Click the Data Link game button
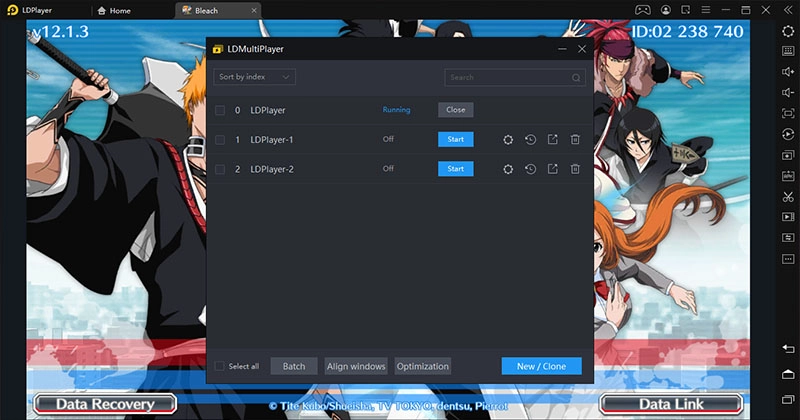The image size is (800, 420). coord(671,404)
